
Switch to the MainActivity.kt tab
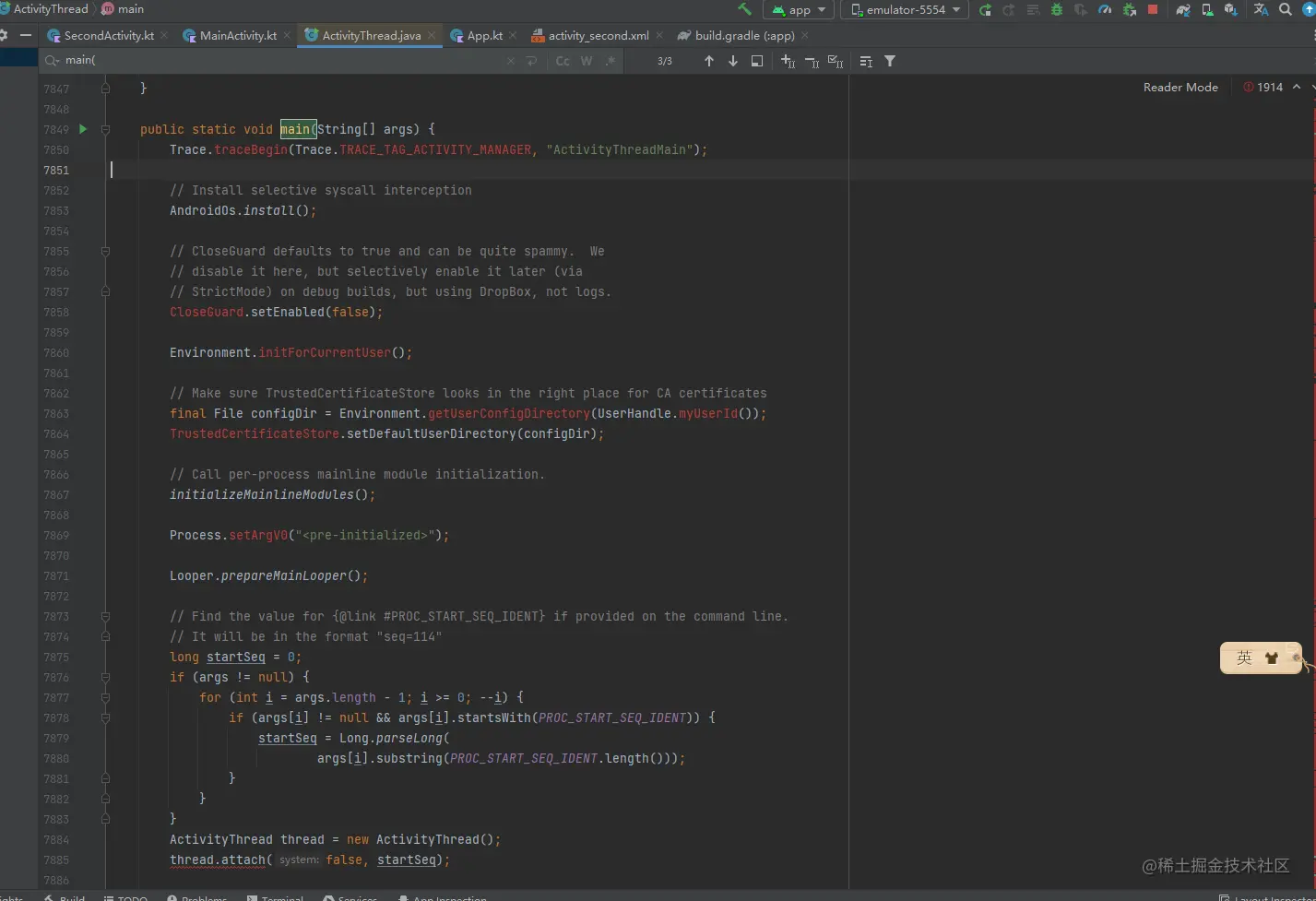237,35
